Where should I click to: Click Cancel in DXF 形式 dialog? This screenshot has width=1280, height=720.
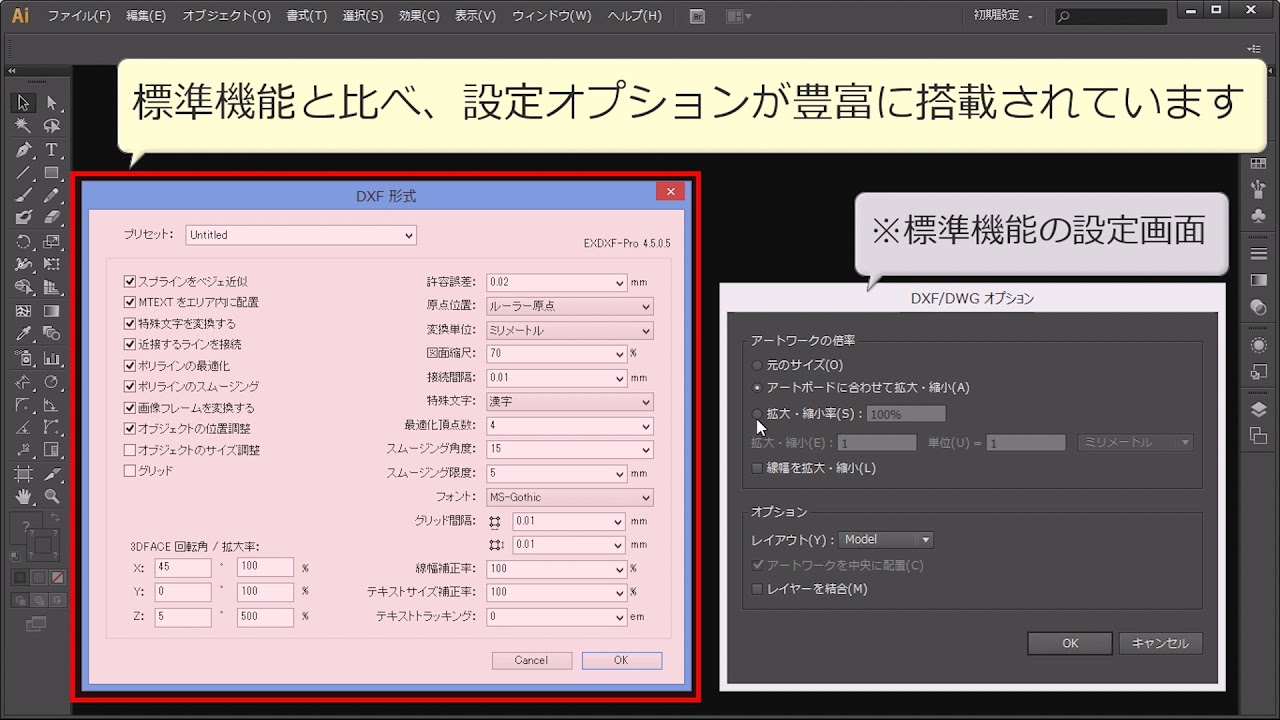(531, 660)
